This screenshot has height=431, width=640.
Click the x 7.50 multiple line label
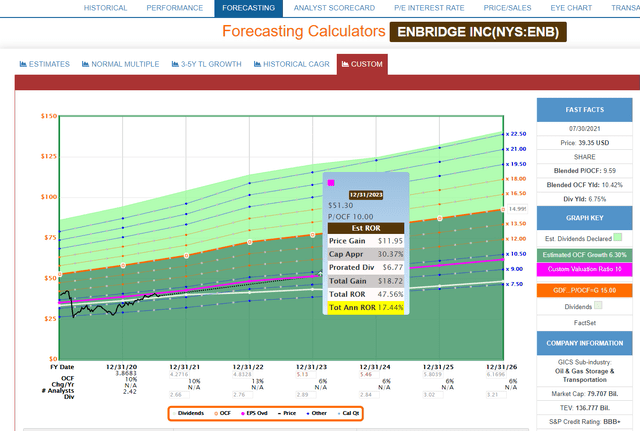pos(514,284)
